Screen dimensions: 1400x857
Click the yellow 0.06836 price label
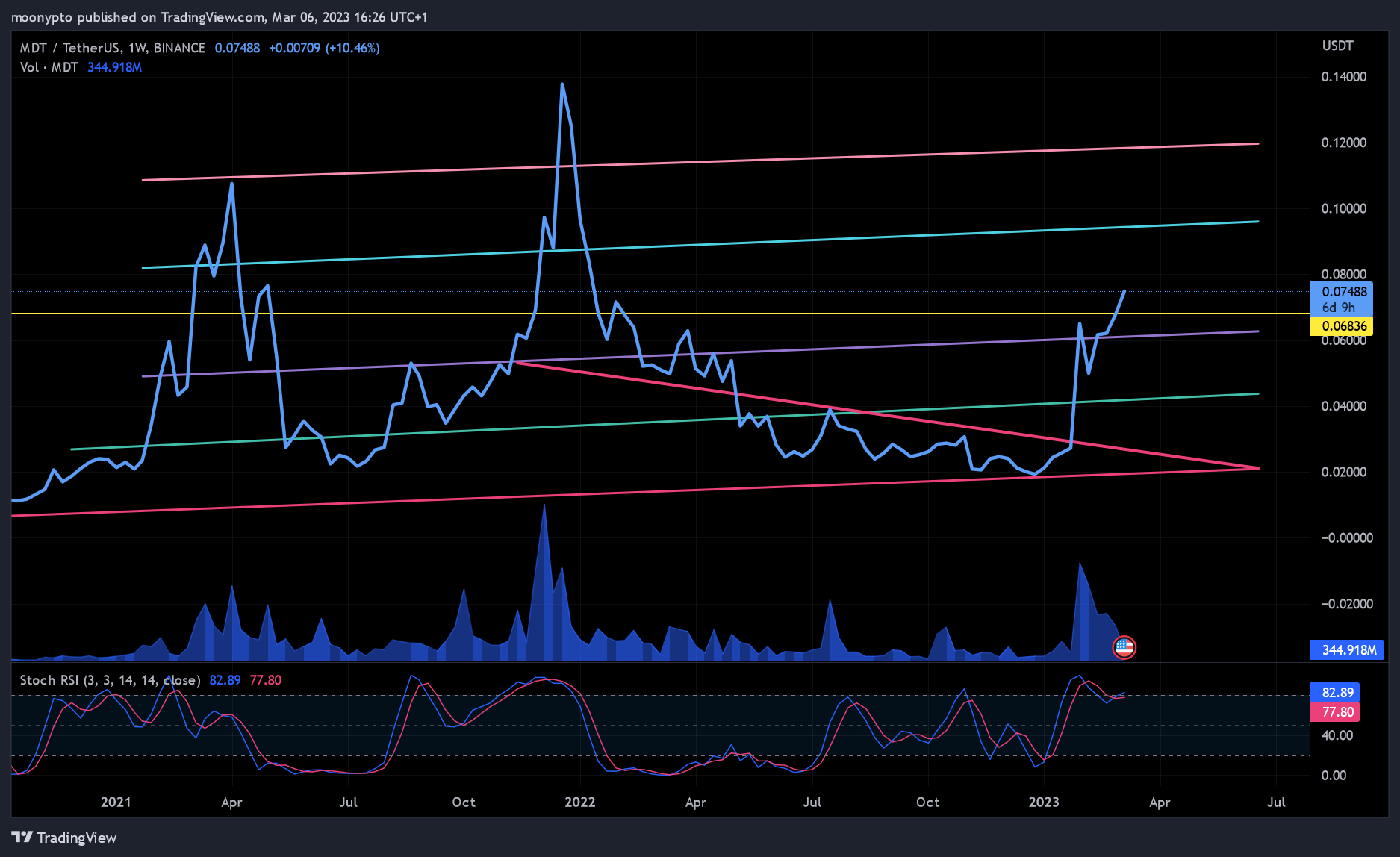click(1342, 326)
